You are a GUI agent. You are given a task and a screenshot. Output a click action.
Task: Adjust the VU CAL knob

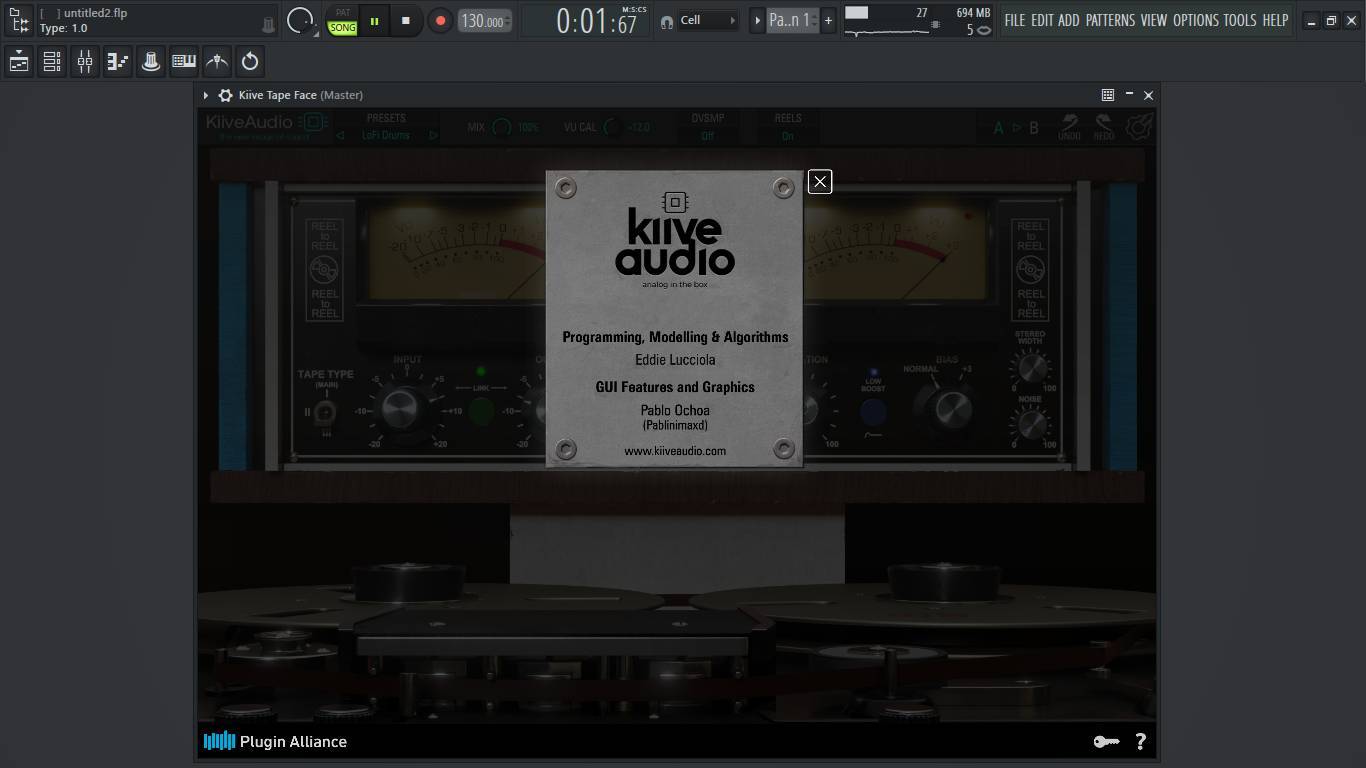tap(612, 128)
